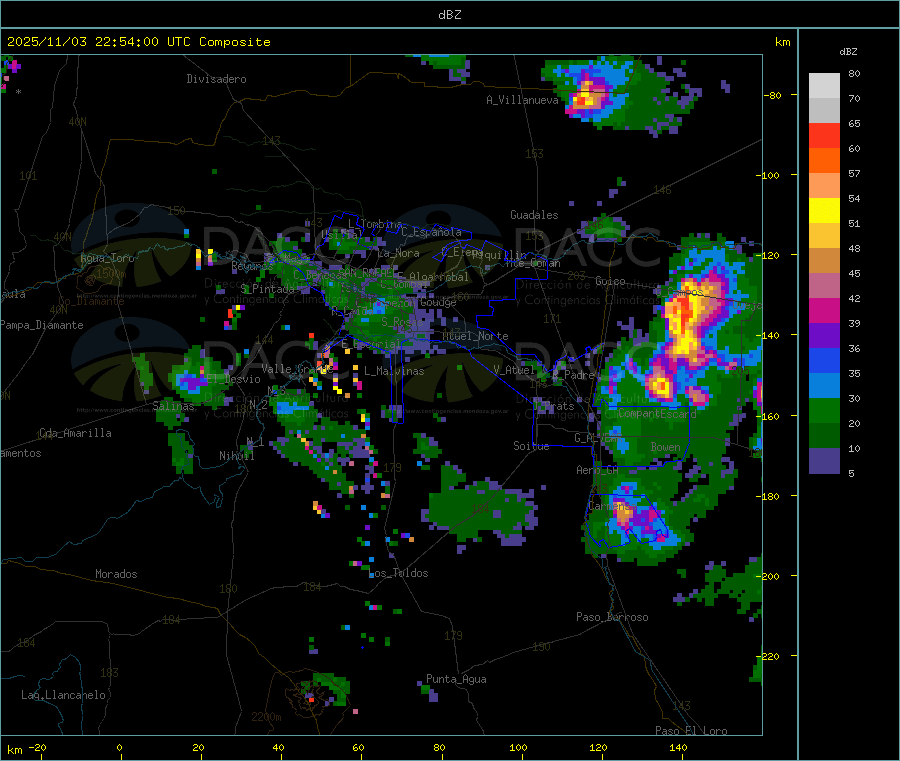Image resolution: width=900 pixels, height=761 pixels.
Task: Click the Punta_Agua map label
Action: pyautogui.click(x=456, y=679)
